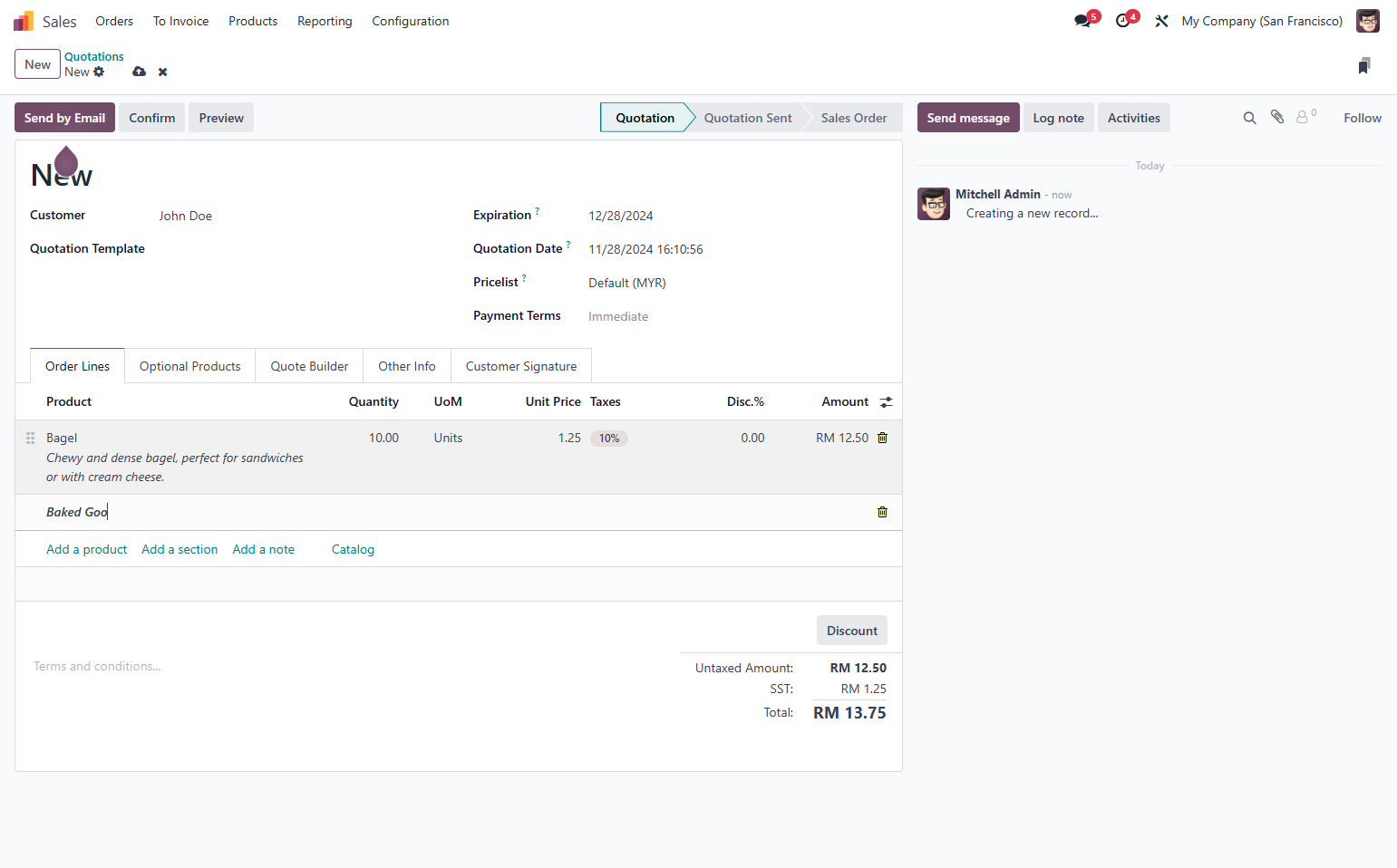Open the Reporting menu
Viewport: 1397px width, 868px height.
point(325,21)
